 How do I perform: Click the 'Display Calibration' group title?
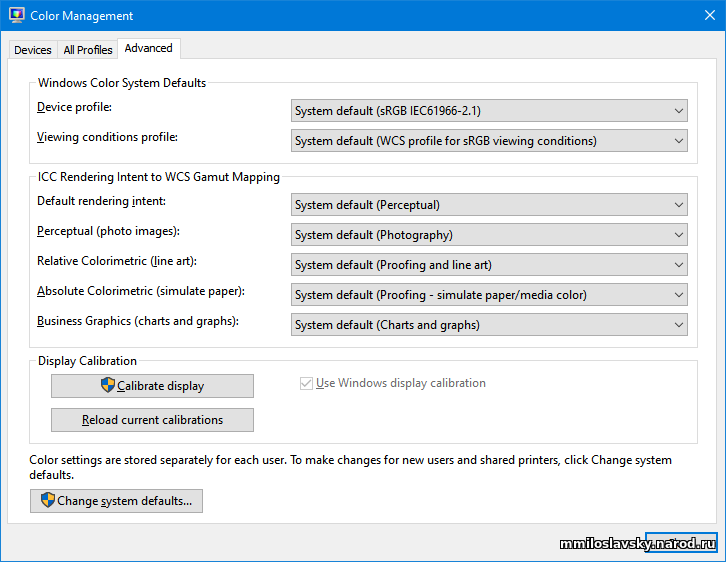pos(87,361)
